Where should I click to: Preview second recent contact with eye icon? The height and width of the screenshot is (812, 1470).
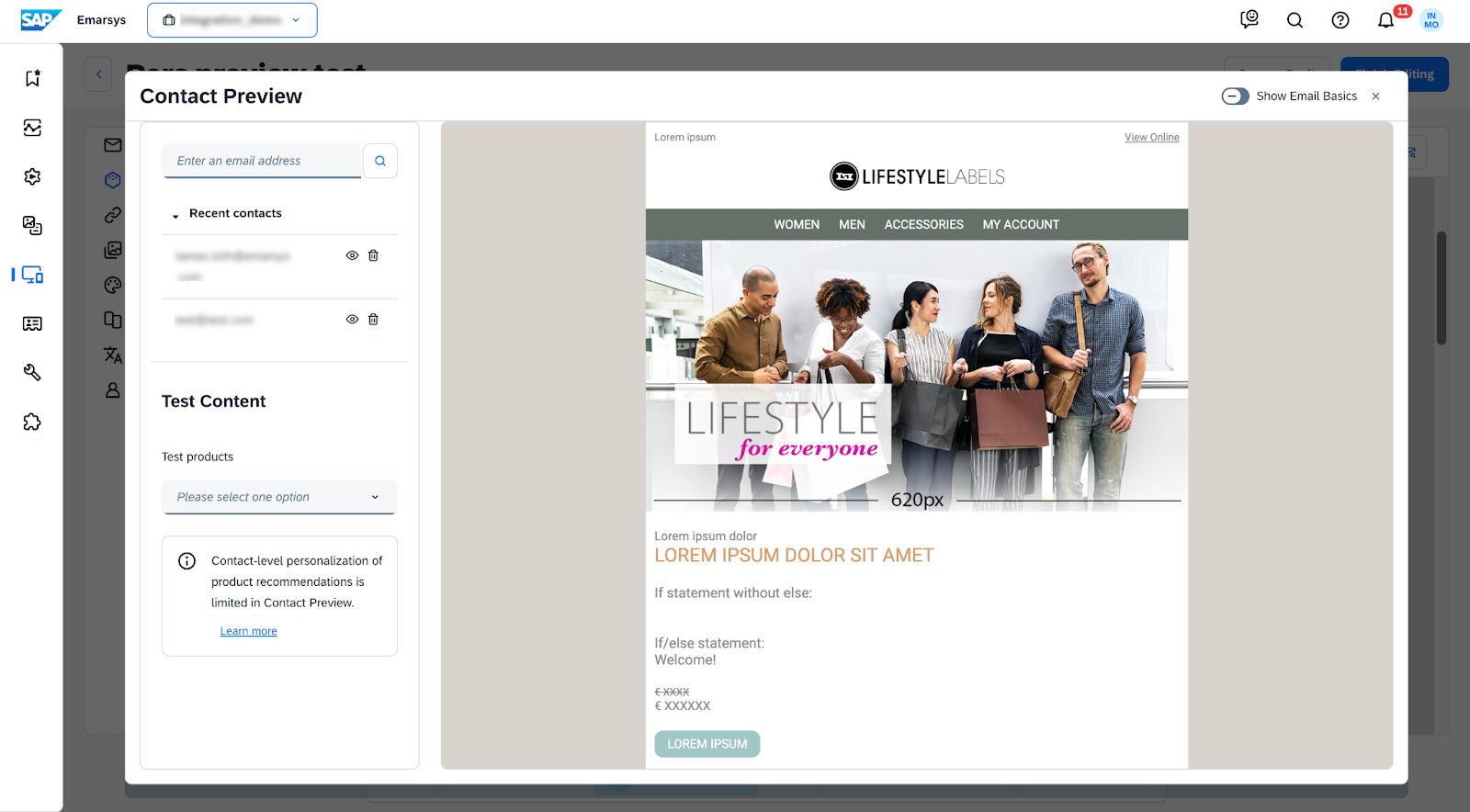pos(352,320)
